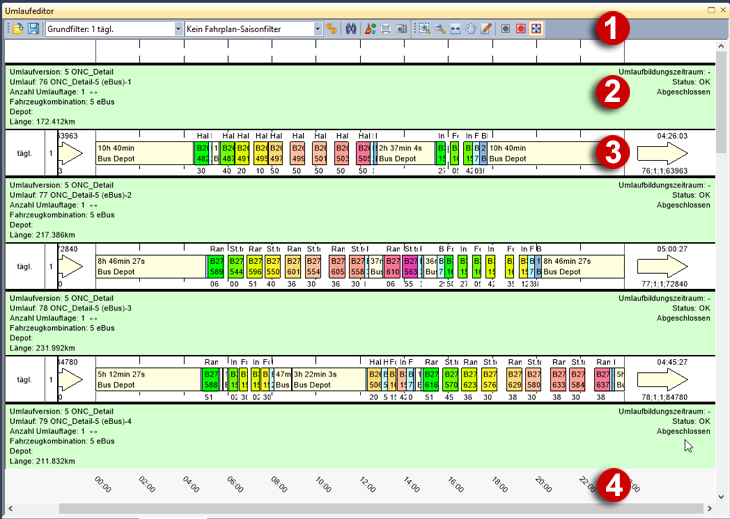
Task: Close the Umlaufeditor window
Action: 720,8
